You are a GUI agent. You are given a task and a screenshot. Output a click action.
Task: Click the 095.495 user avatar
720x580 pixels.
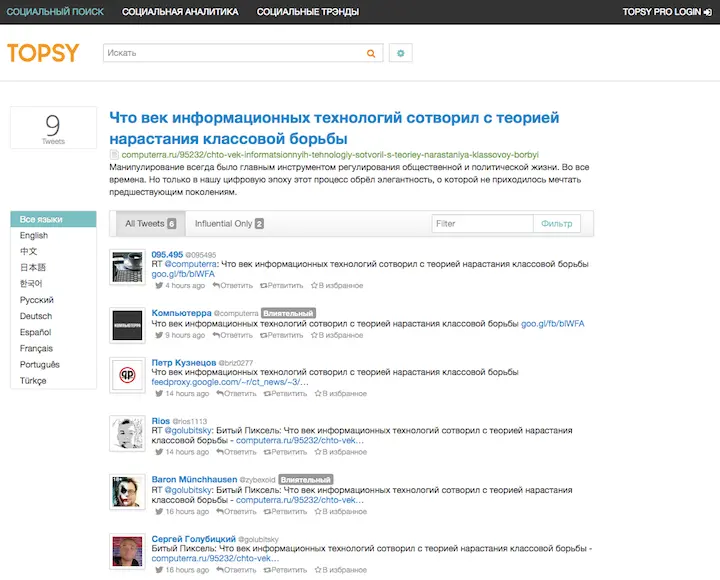[x=126, y=269]
